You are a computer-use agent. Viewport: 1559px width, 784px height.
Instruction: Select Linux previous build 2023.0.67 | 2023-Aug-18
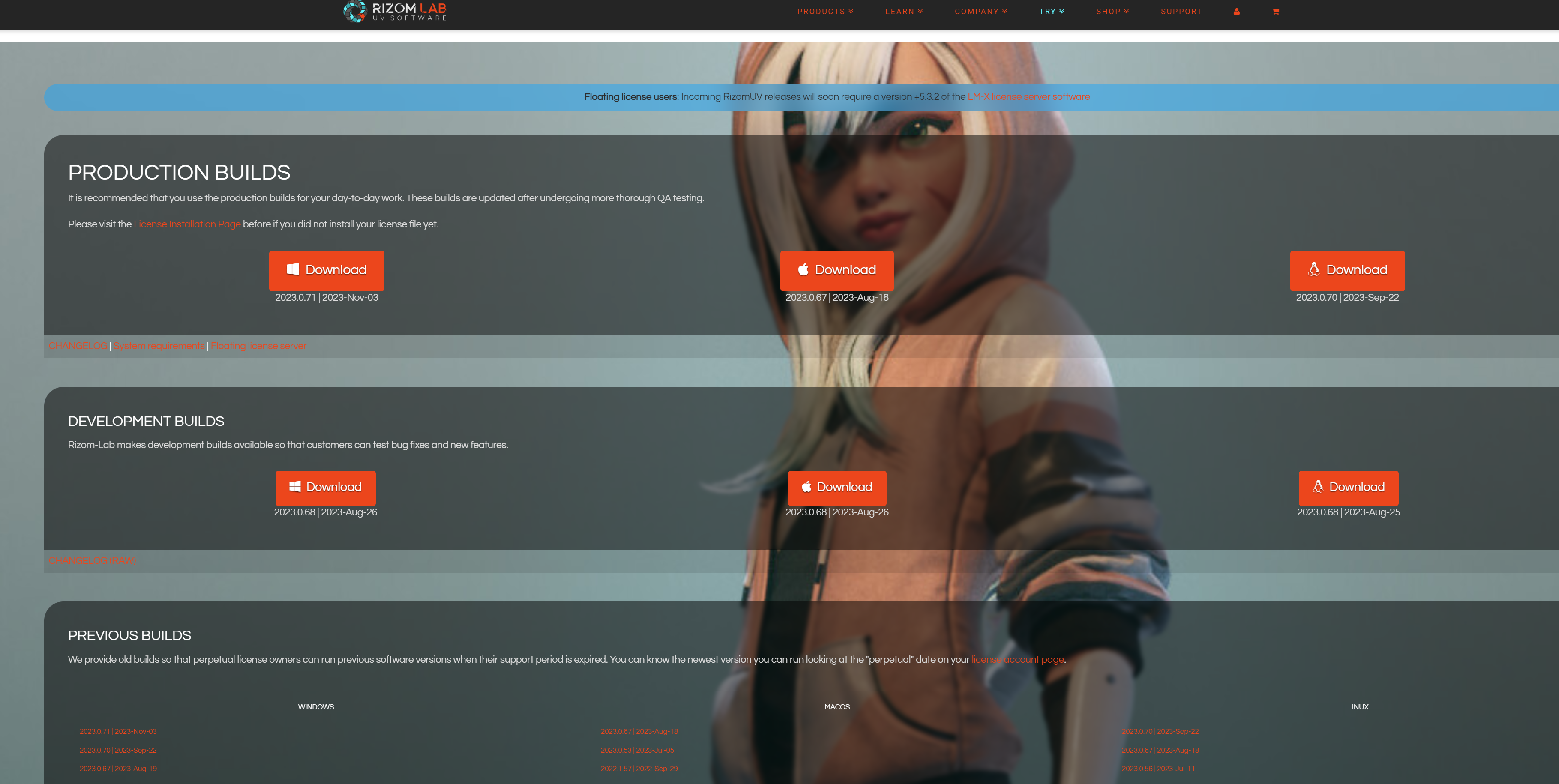1160,750
